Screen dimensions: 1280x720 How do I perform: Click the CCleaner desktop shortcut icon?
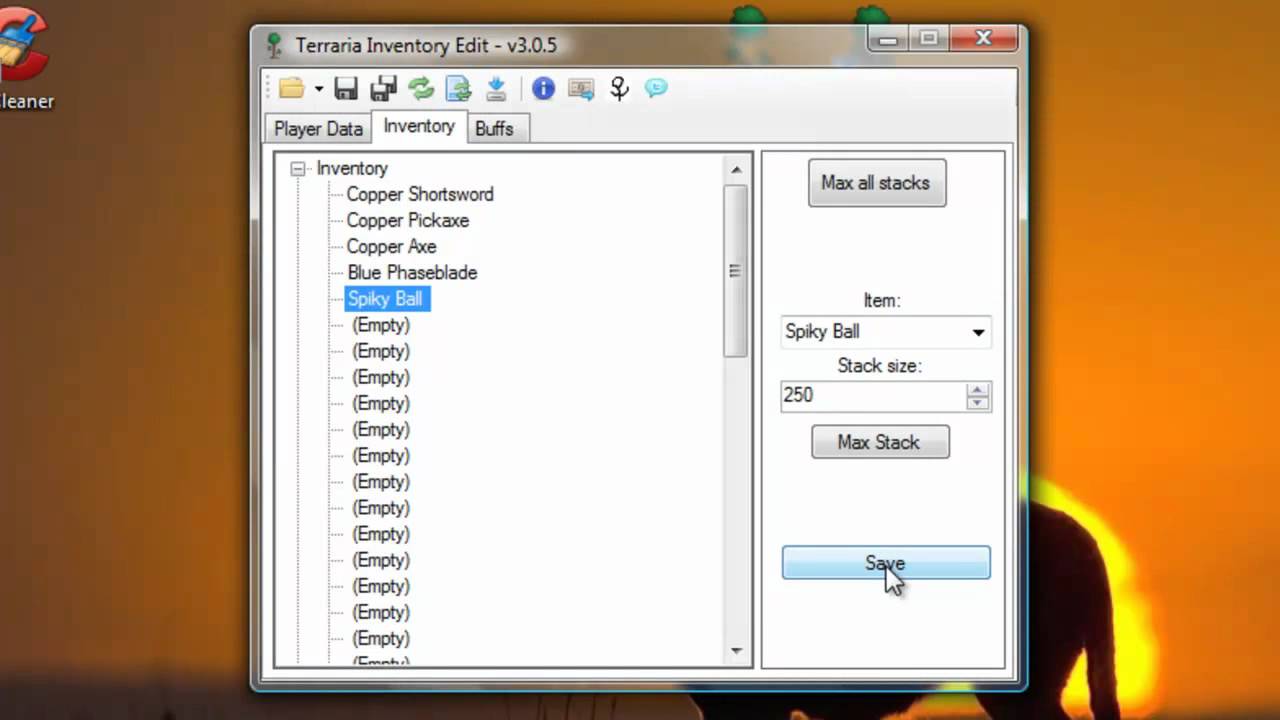click(x=20, y=45)
